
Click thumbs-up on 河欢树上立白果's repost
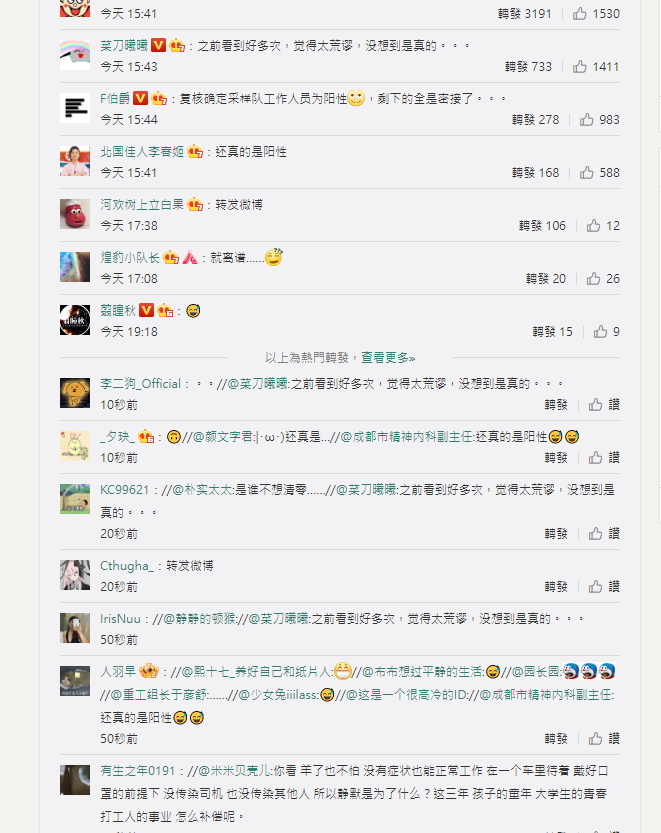point(594,226)
